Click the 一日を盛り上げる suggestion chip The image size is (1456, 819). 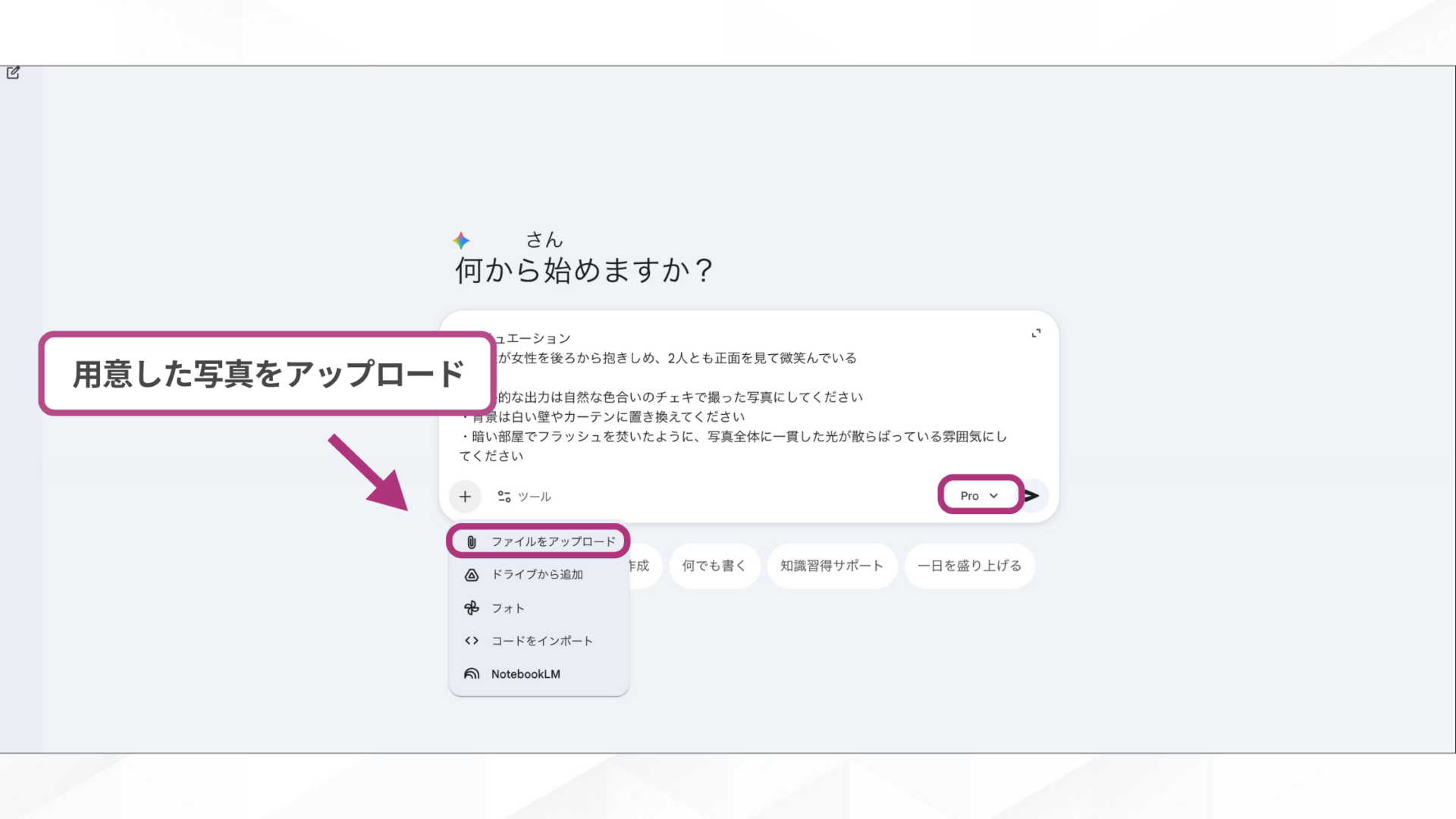point(969,566)
